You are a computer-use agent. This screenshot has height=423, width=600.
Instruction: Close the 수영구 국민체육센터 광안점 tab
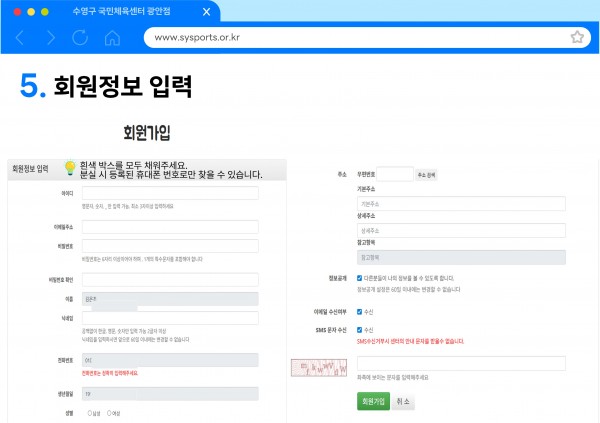[206, 12]
